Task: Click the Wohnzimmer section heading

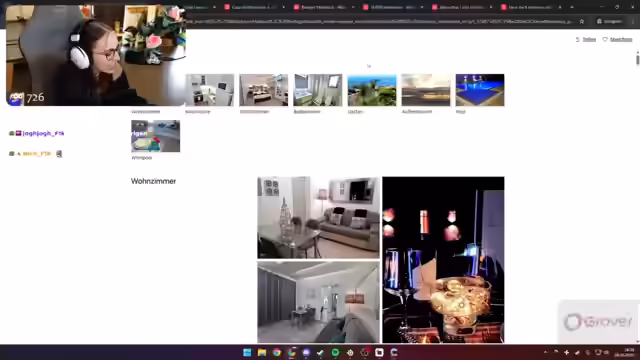Action: point(153,181)
